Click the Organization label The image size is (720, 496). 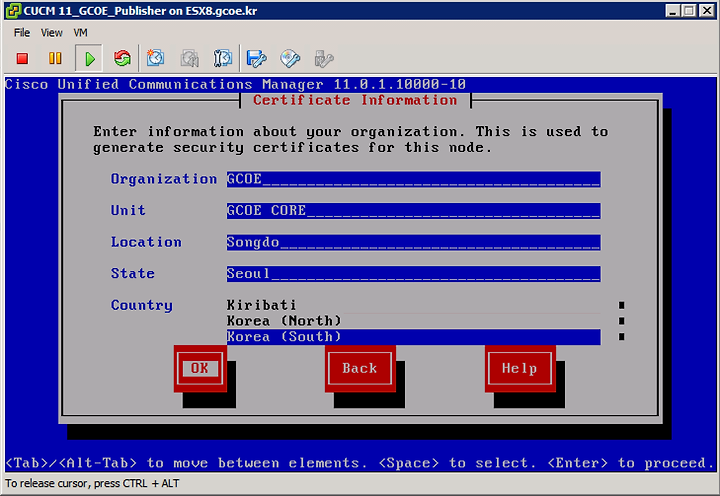pyautogui.click(x=163, y=179)
